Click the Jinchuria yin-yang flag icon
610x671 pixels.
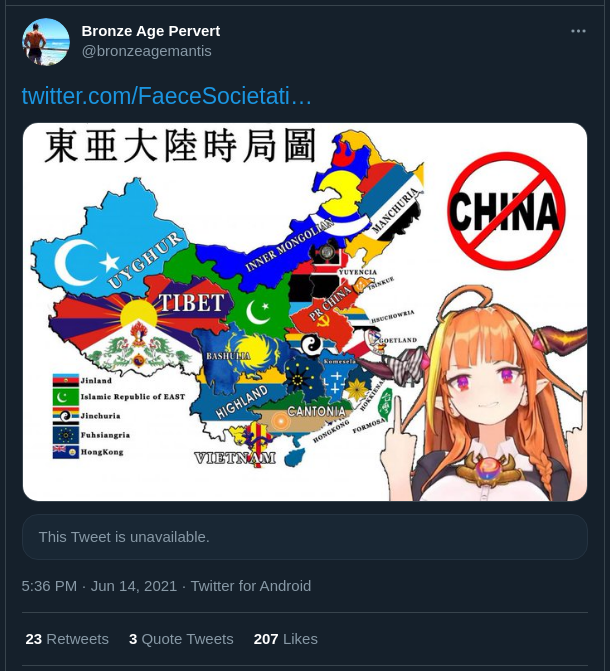[65, 416]
